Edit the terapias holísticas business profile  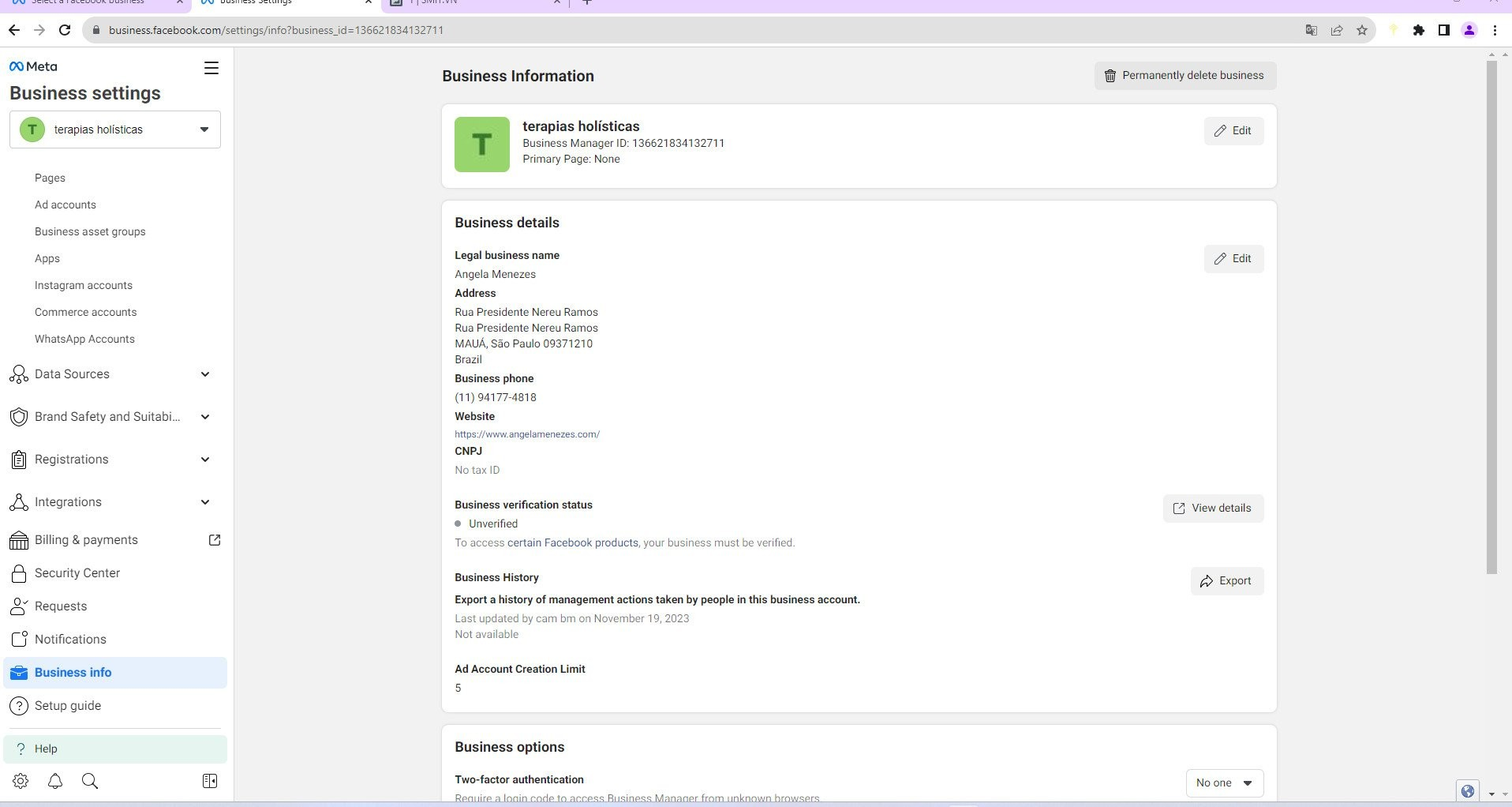(x=1233, y=131)
